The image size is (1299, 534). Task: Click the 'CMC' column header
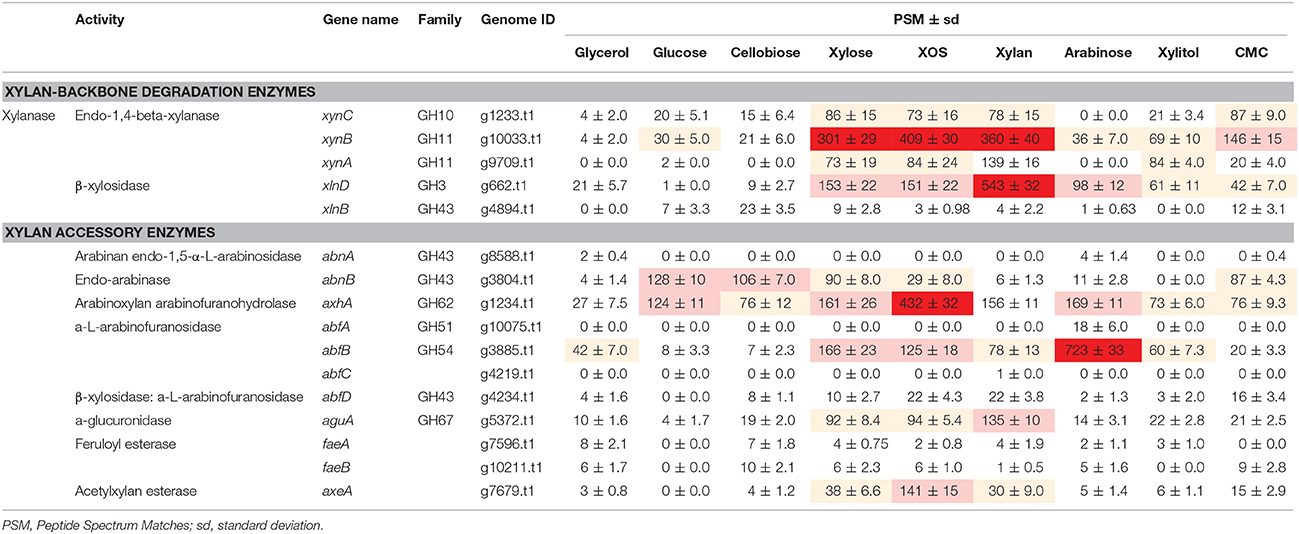(x=1251, y=52)
